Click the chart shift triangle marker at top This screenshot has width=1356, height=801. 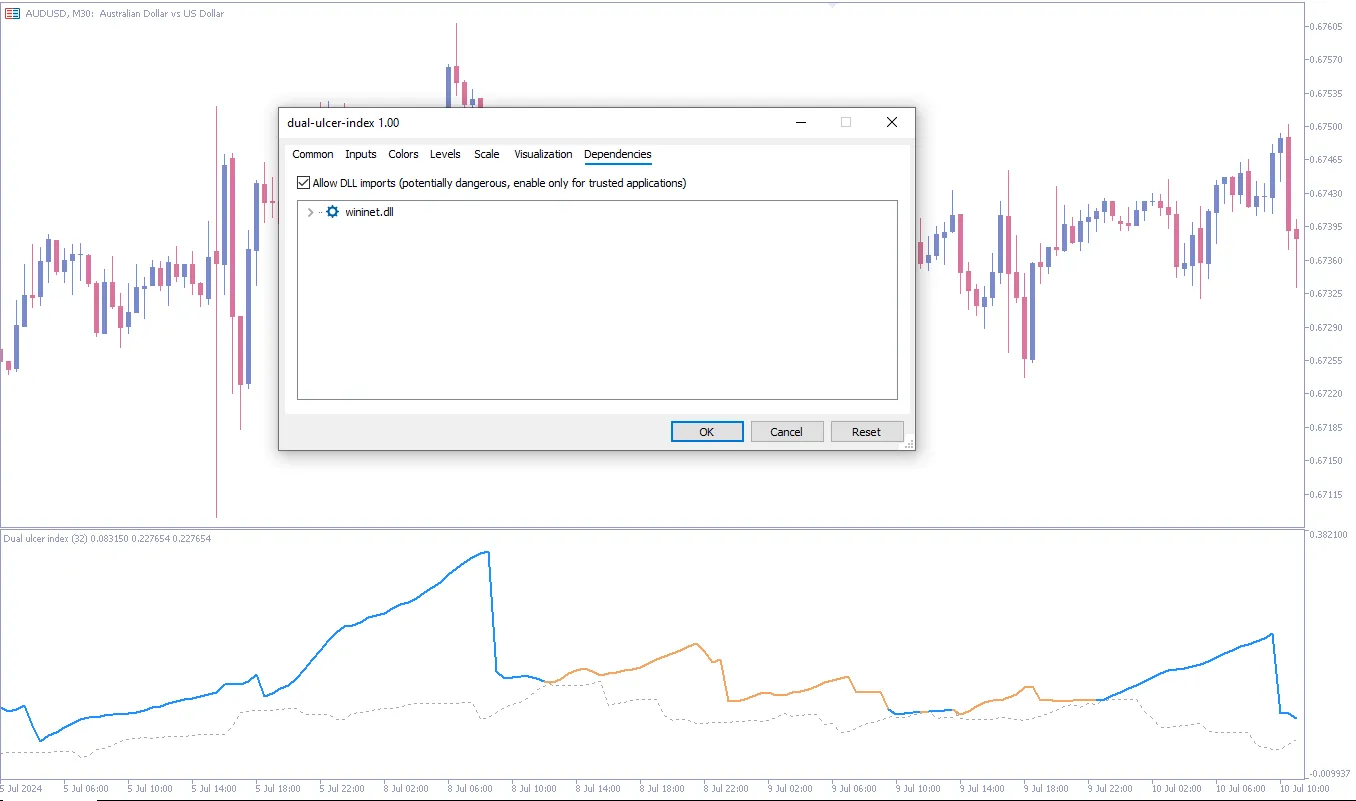tap(832, 5)
